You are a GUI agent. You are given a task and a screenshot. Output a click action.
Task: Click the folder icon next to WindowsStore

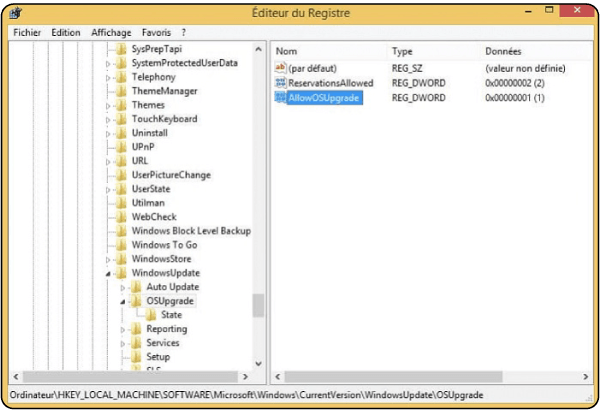point(121,259)
